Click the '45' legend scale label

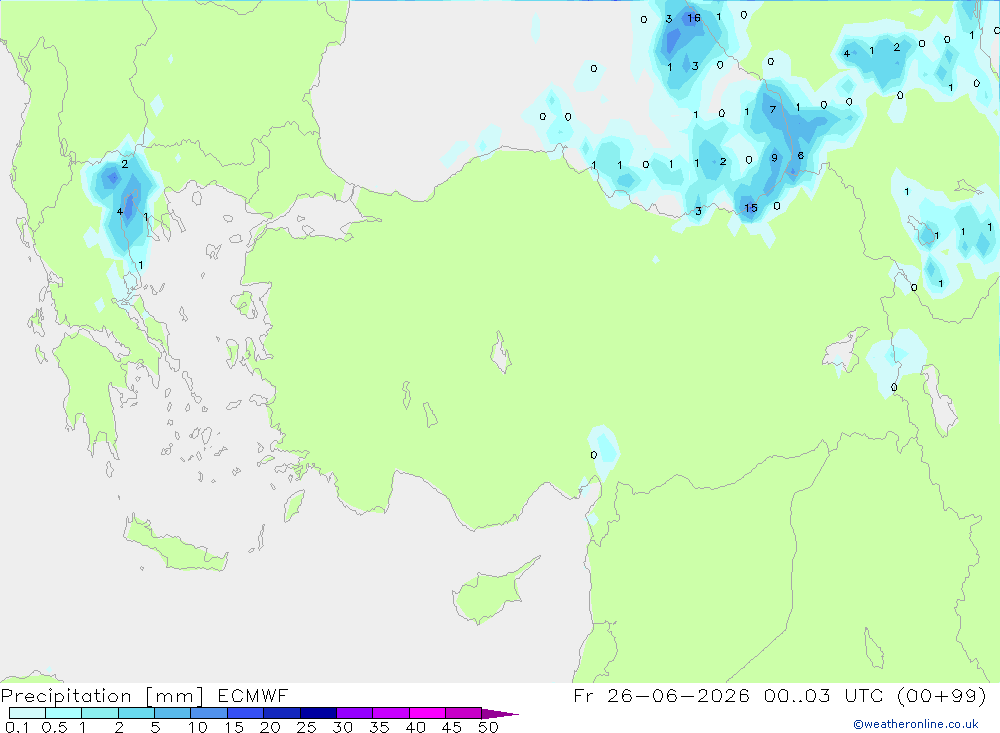click(452, 727)
